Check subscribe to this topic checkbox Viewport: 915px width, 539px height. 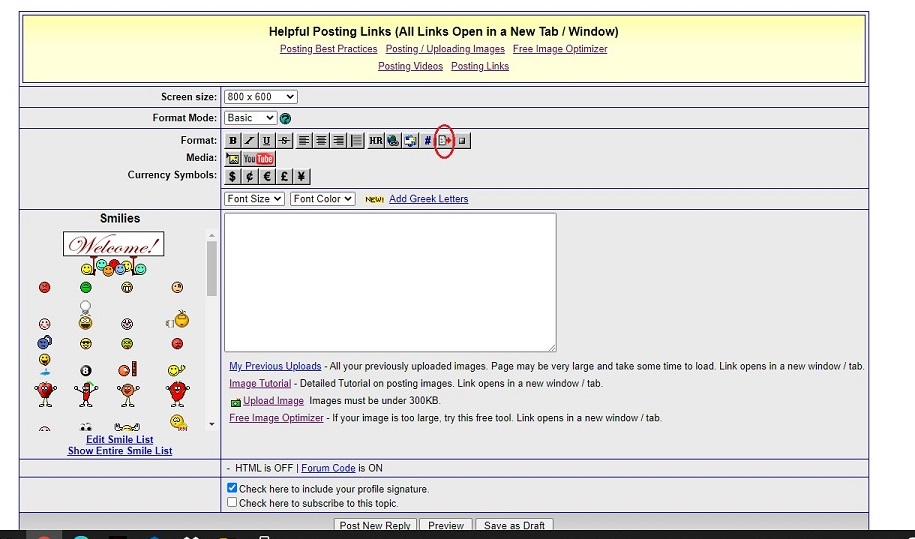point(232,502)
